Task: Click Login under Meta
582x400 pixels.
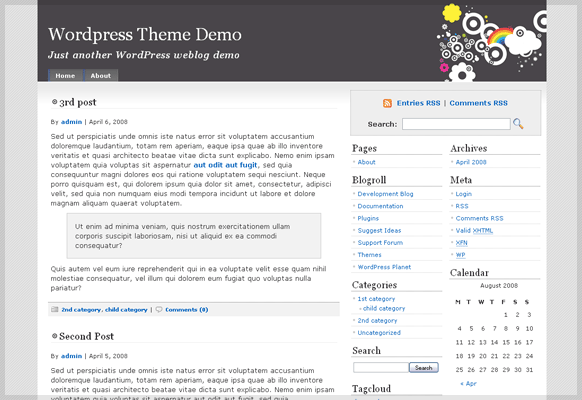Action: pyautogui.click(x=464, y=194)
